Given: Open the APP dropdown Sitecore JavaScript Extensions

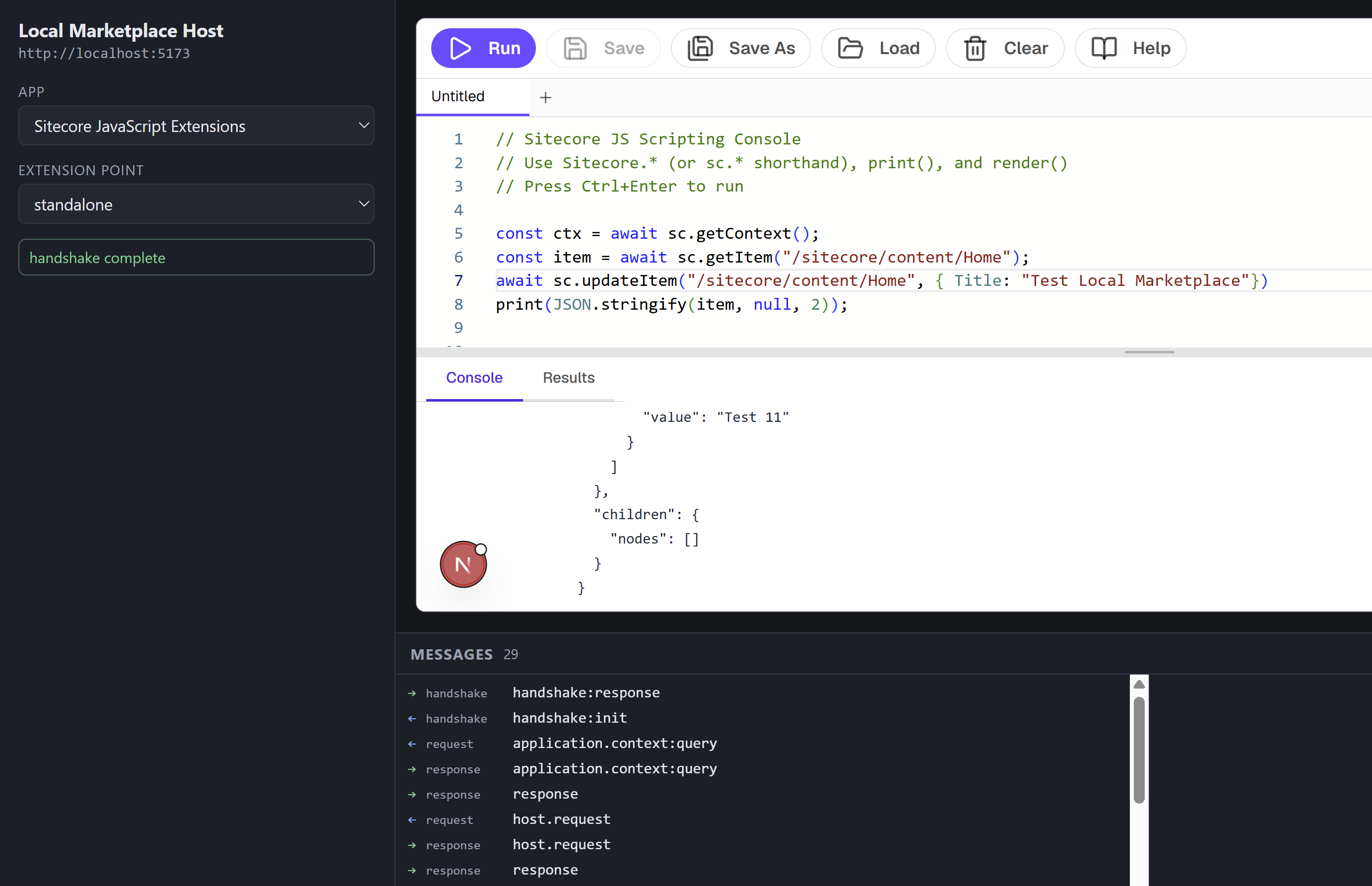Looking at the screenshot, I should pyautogui.click(x=196, y=126).
